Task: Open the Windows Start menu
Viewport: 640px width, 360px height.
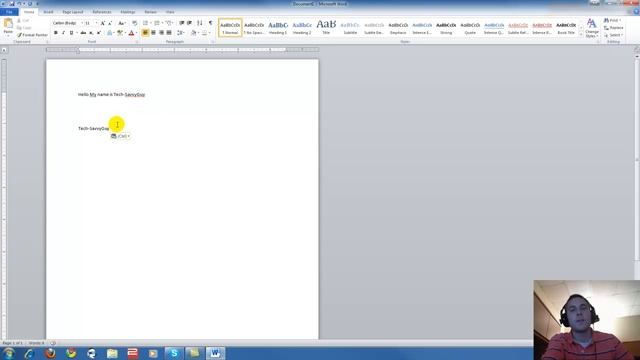Action: [x=9, y=353]
